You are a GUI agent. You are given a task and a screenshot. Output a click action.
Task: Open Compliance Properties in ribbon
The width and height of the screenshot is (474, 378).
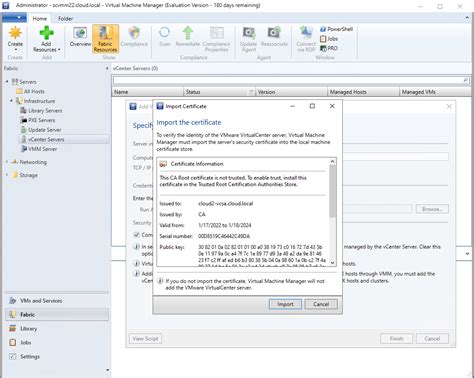point(216,39)
